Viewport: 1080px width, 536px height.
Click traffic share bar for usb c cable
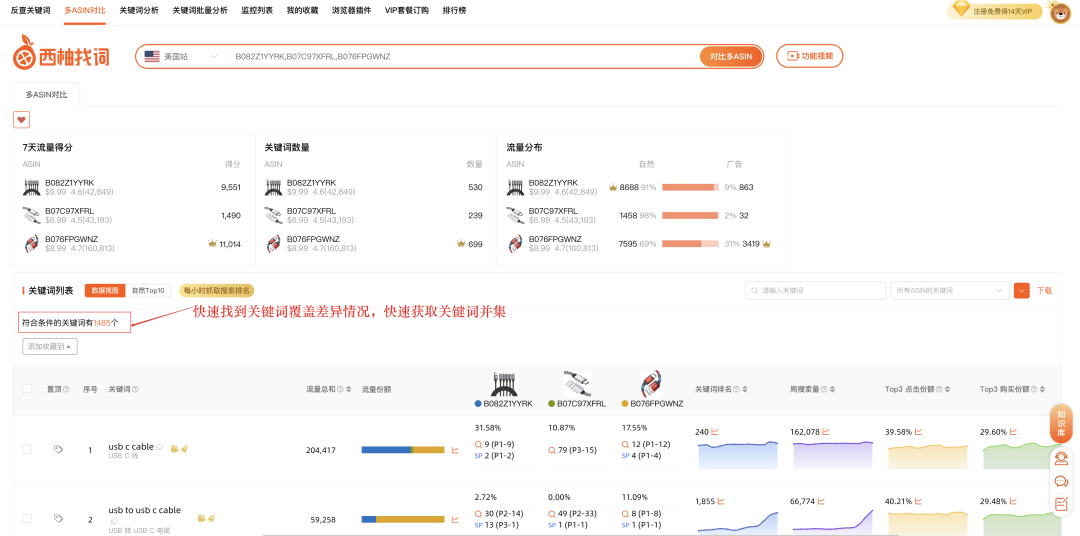tap(403, 450)
